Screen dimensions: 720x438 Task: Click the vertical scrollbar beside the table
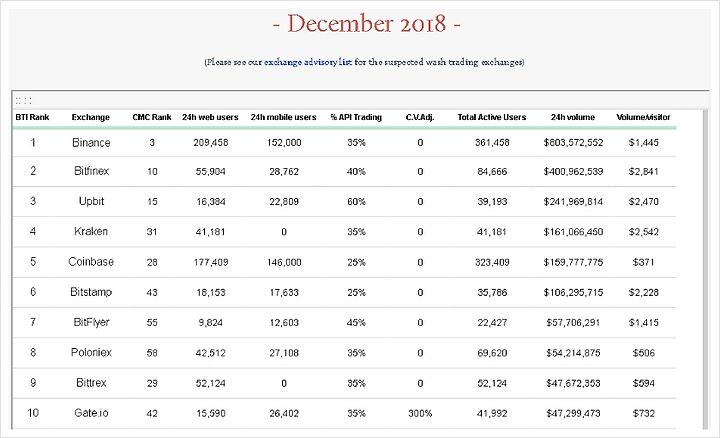(x=706, y=270)
